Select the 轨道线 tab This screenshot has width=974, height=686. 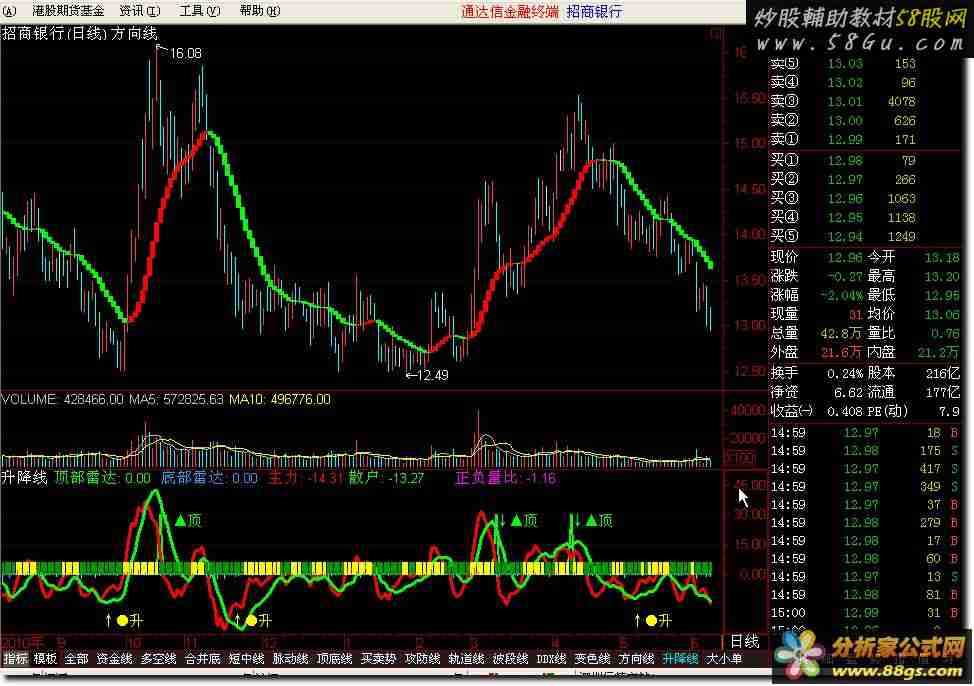(467, 658)
